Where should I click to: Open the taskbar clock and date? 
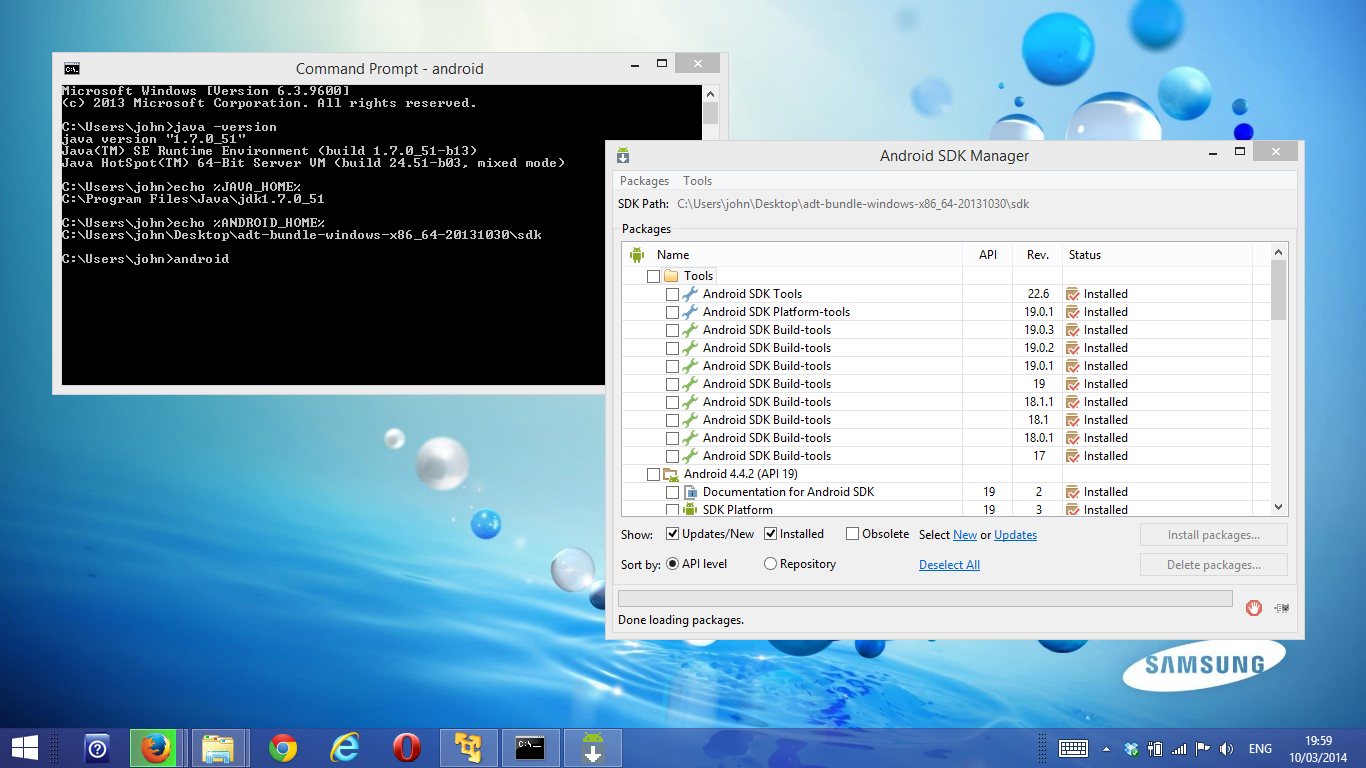(1318, 748)
